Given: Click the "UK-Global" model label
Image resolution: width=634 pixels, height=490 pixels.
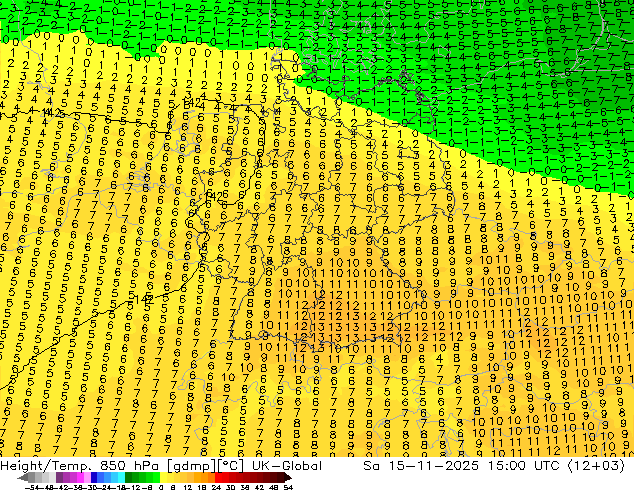Looking at the screenshot, I should pyautogui.click(x=287, y=466).
